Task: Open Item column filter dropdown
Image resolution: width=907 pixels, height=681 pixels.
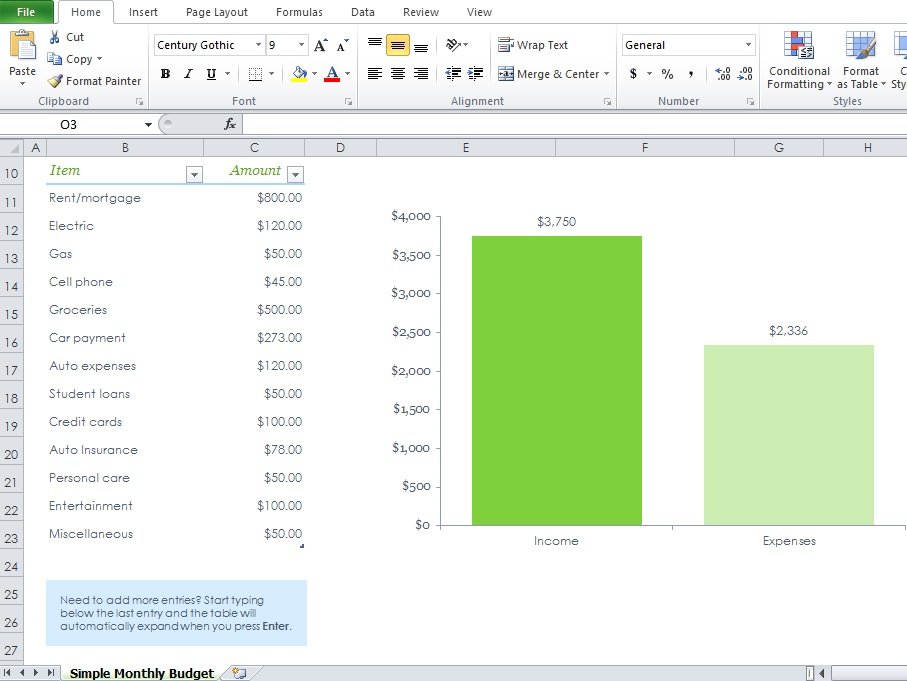Action: [194, 174]
